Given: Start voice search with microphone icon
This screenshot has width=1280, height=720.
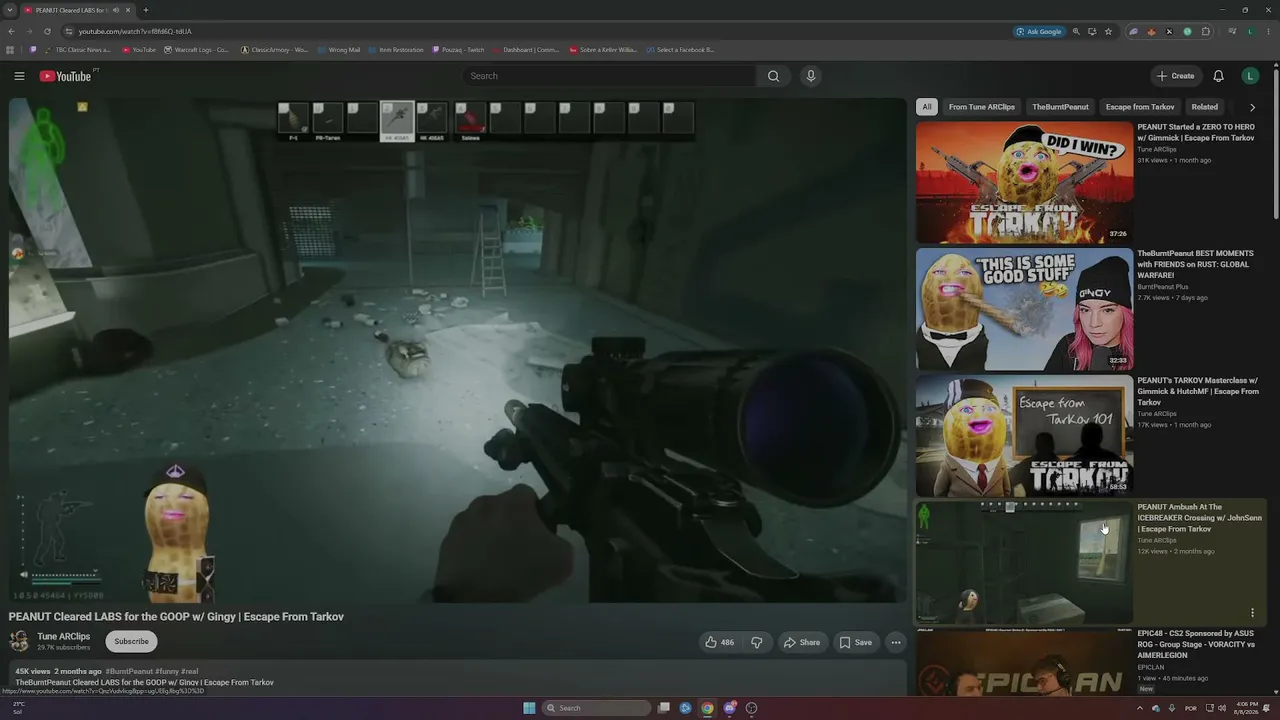Looking at the screenshot, I should [811, 76].
